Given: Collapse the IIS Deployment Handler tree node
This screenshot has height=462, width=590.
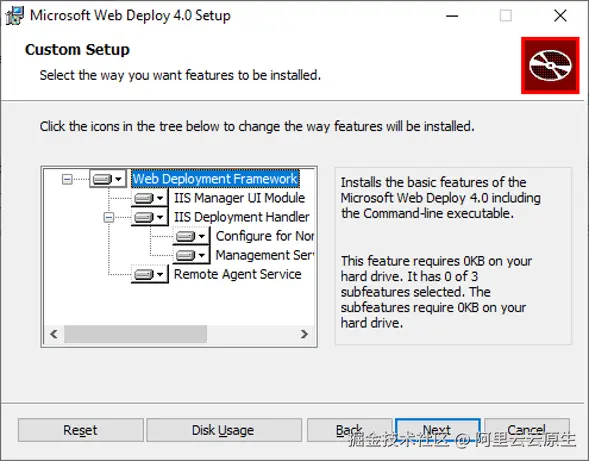Looking at the screenshot, I should tap(109, 217).
